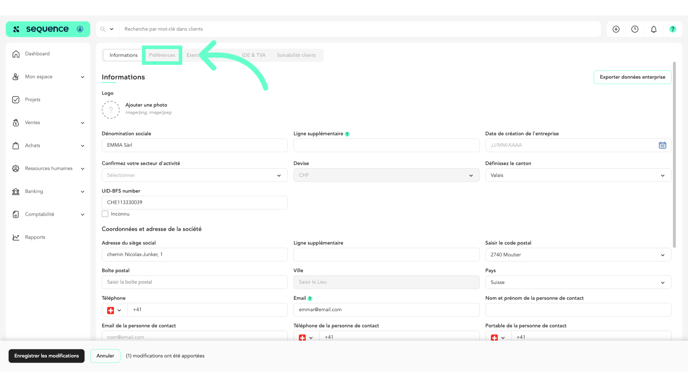
Task: Open the clock history icon
Action: (635, 29)
